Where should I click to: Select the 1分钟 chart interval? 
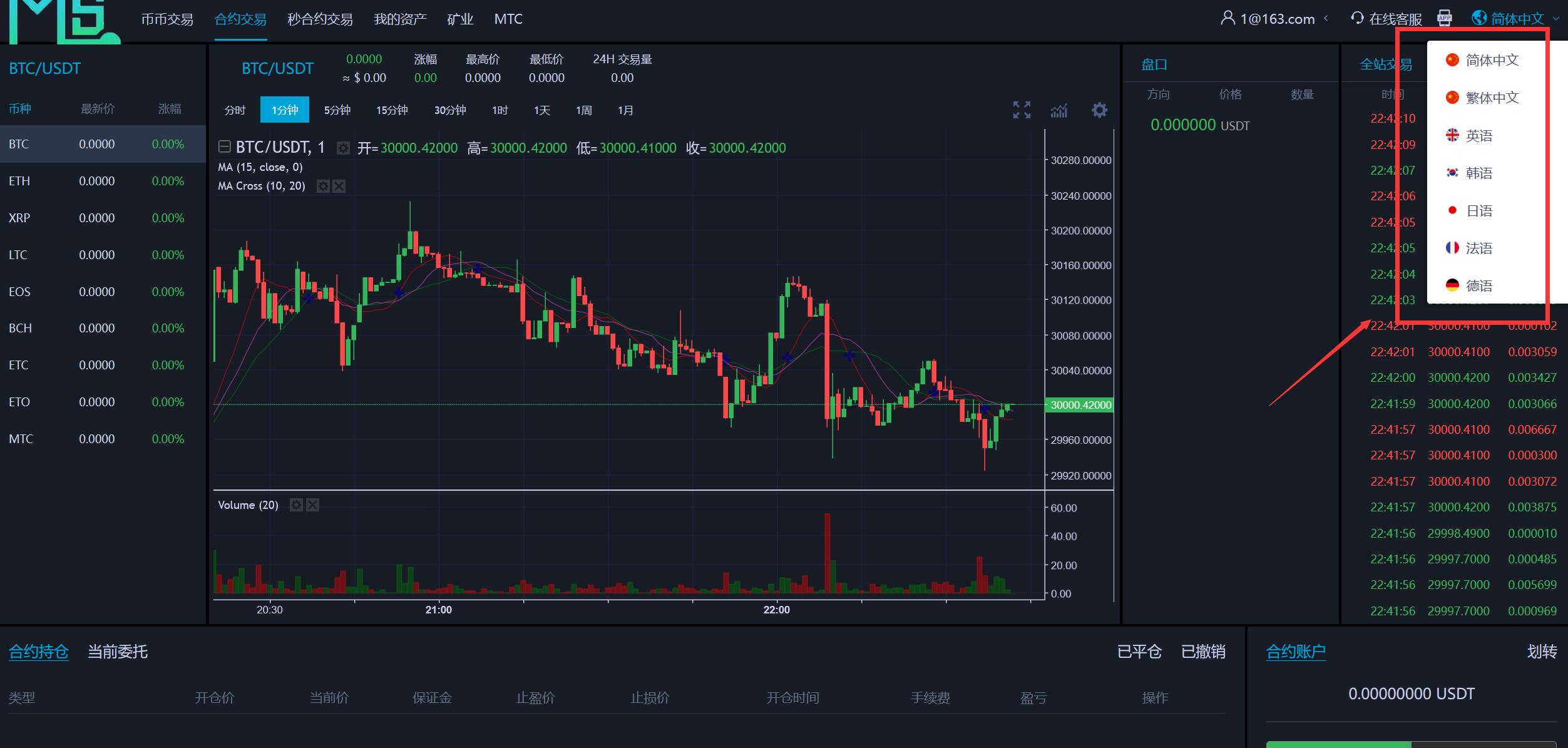pos(285,110)
